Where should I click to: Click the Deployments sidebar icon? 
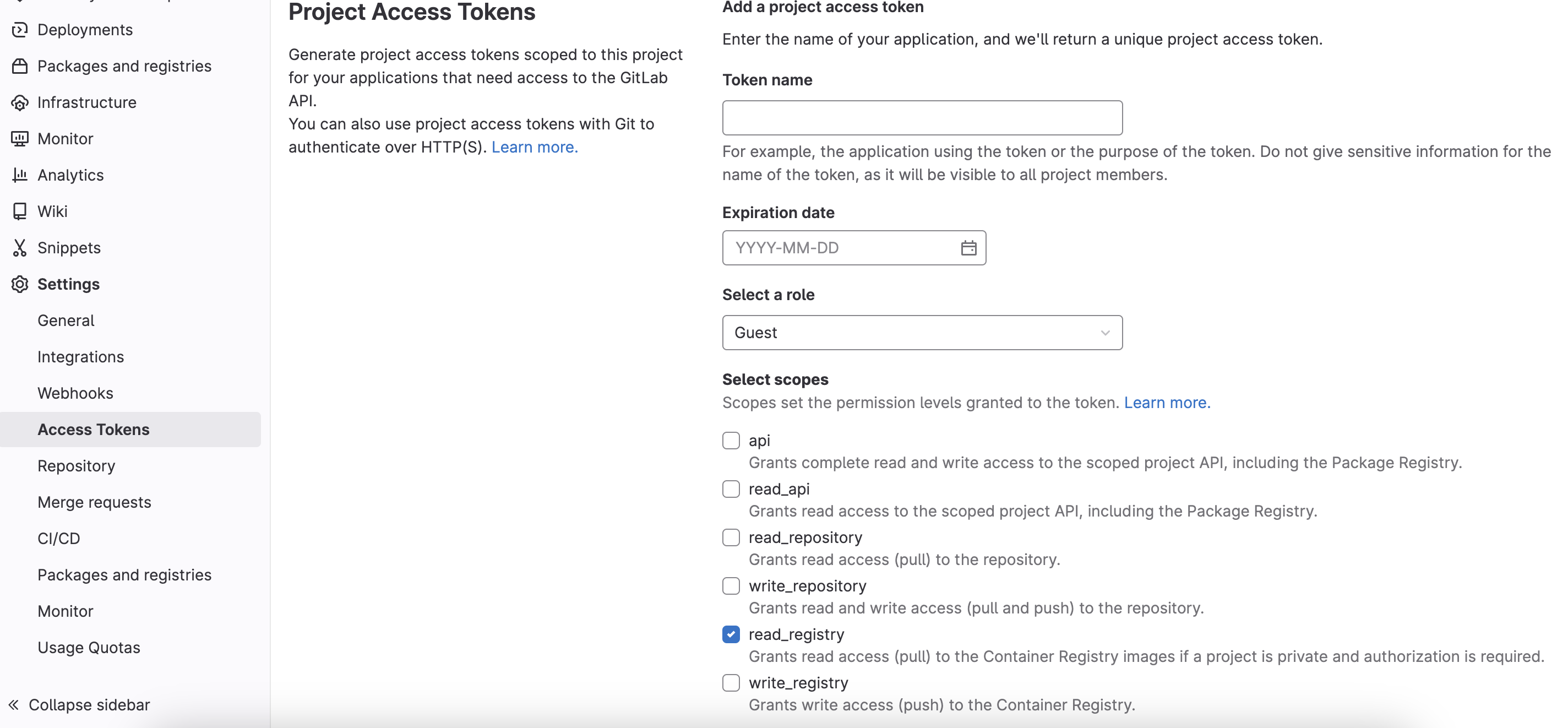click(19, 30)
